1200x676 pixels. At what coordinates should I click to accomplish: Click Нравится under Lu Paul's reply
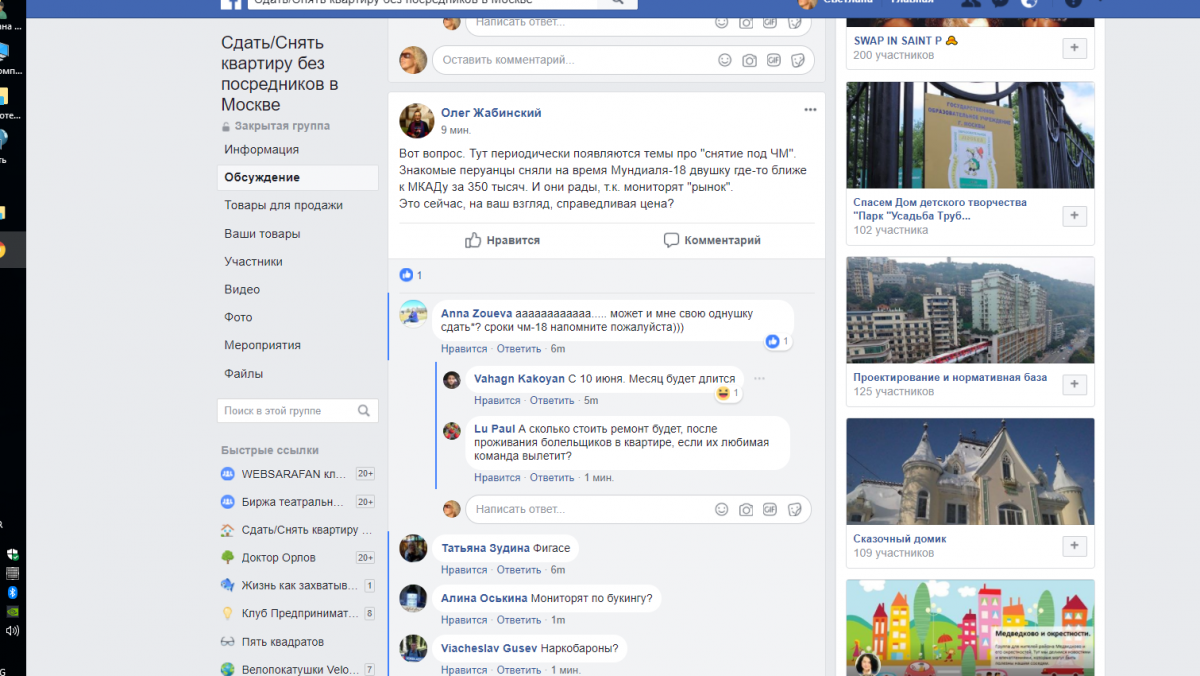tap(497, 478)
